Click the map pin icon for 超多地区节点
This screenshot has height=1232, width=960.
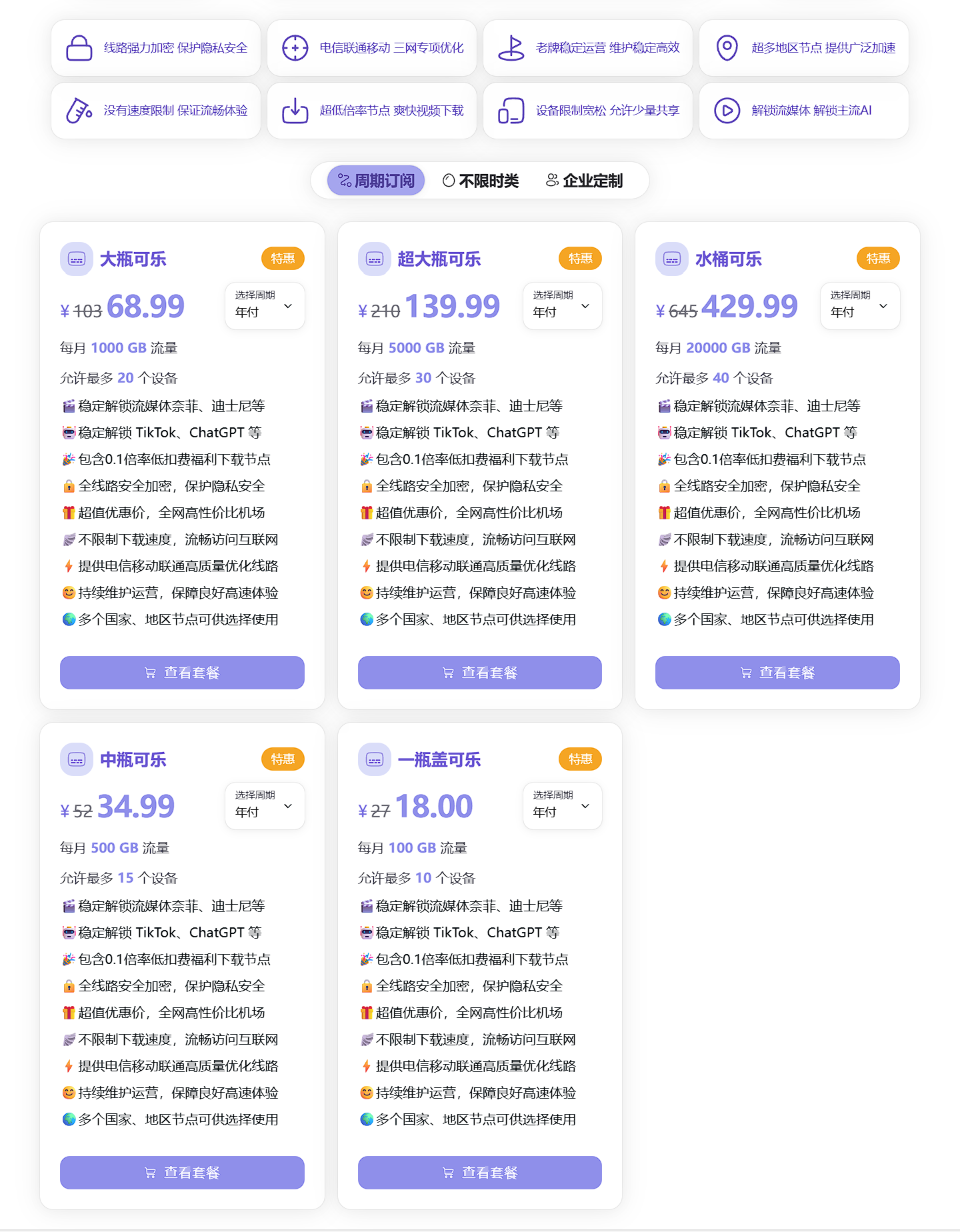point(727,48)
